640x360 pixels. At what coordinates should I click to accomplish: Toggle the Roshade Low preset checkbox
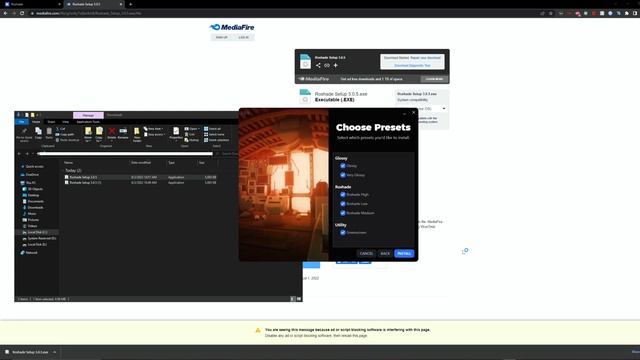(343, 203)
